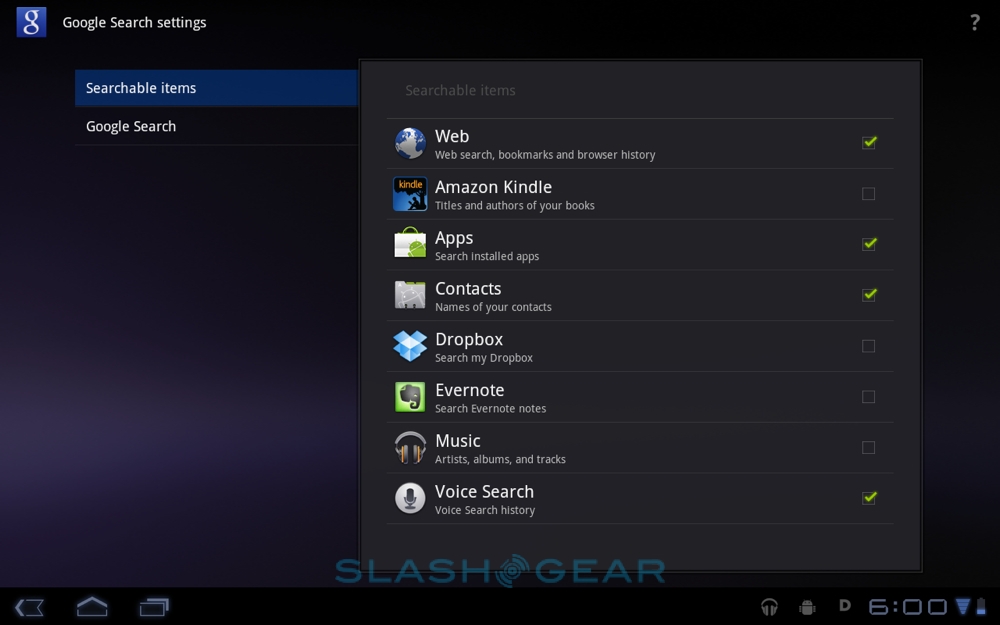The width and height of the screenshot is (1000, 625).
Task: Open the Recent apps switcher
Action: pos(154,606)
